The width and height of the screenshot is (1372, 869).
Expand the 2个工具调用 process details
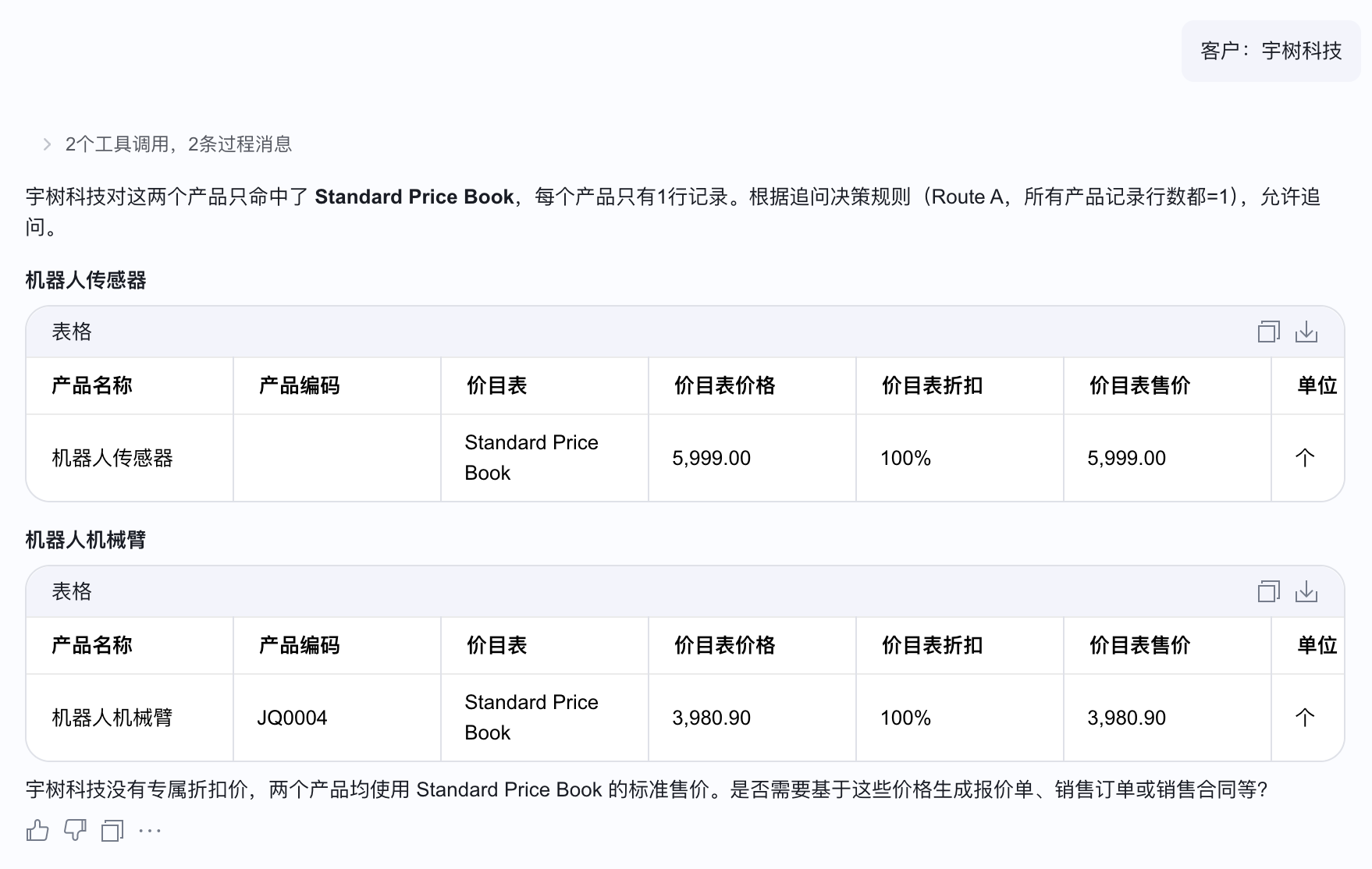click(167, 144)
